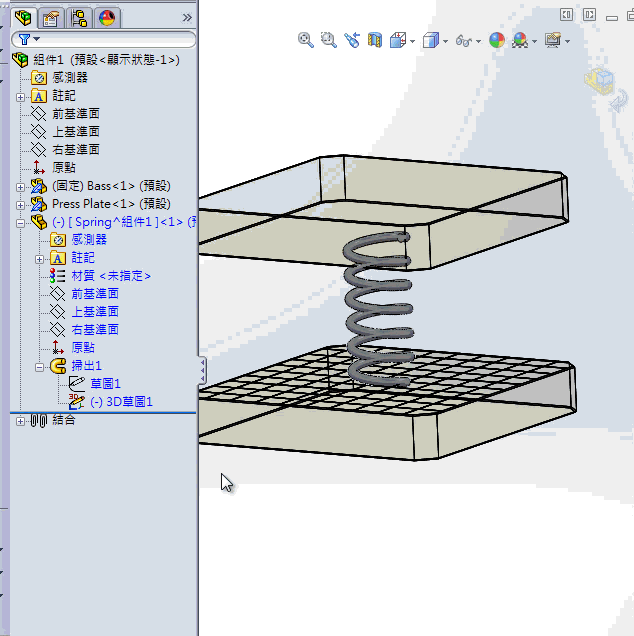Click the upper press plate model
The width and height of the screenshot is (634, 636).
[x=487, y=195]
